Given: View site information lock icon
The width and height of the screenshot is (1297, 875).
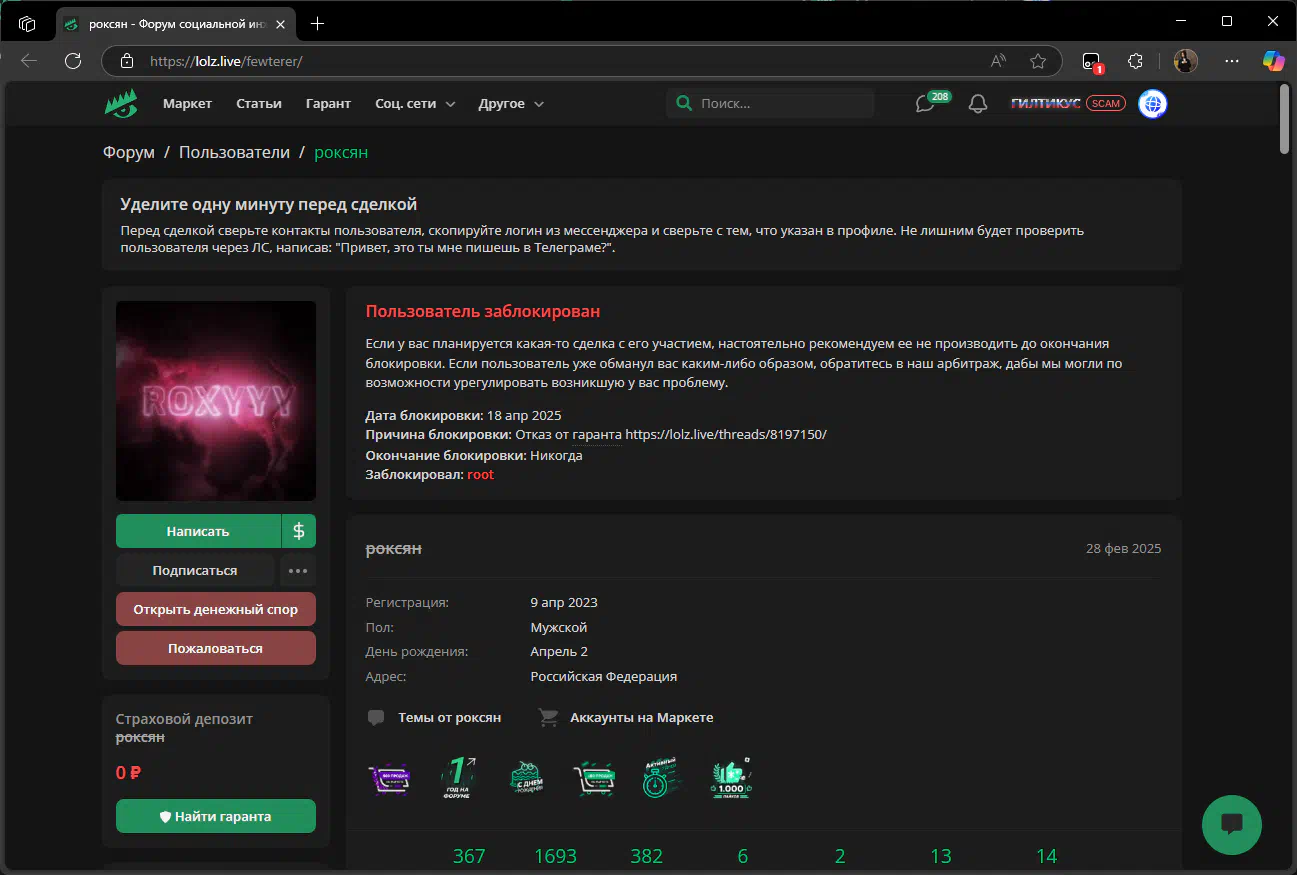Looking at the screenshot, I should point(126,61).
